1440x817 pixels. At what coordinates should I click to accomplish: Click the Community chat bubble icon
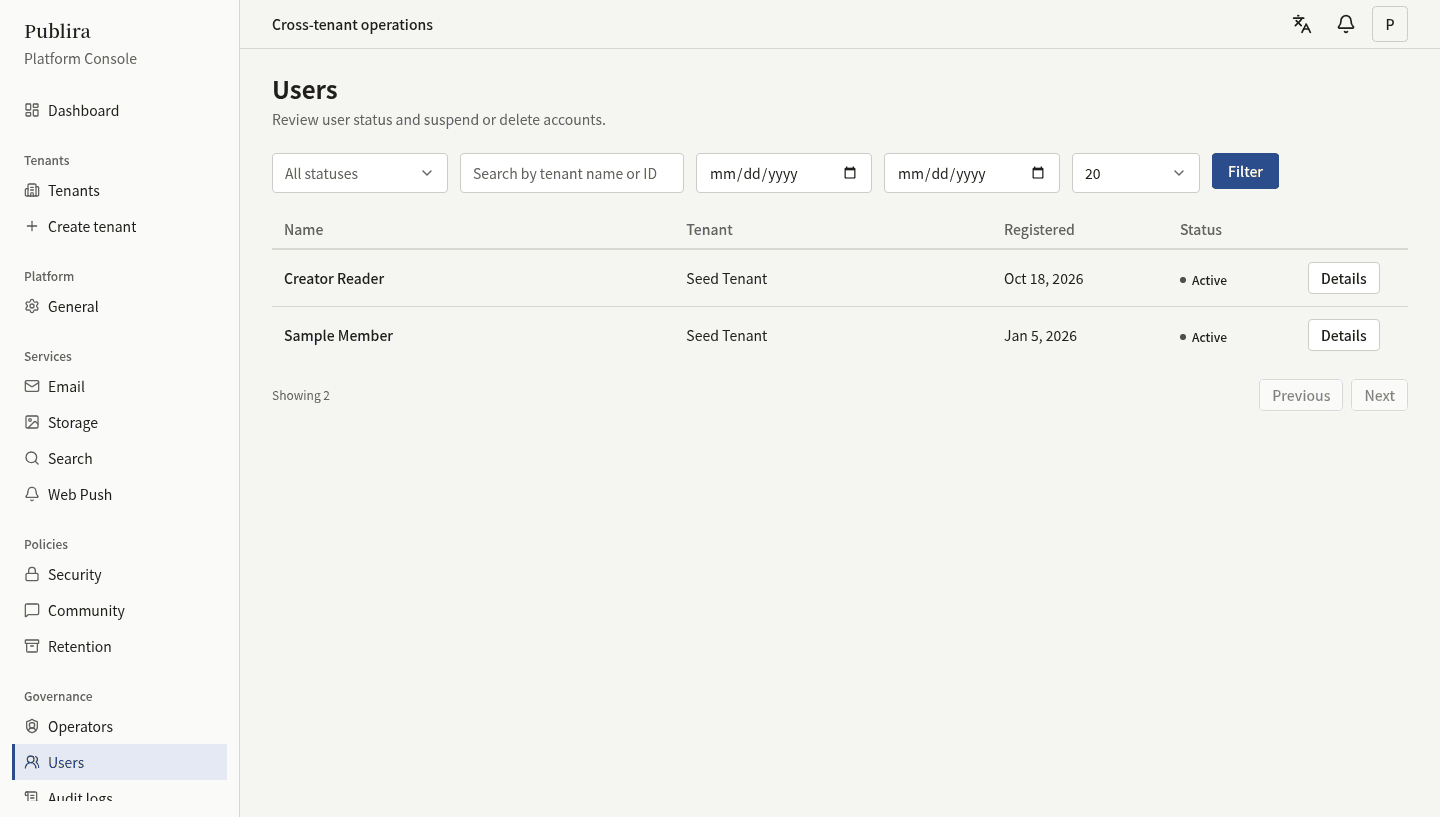[x=32, y=610]
